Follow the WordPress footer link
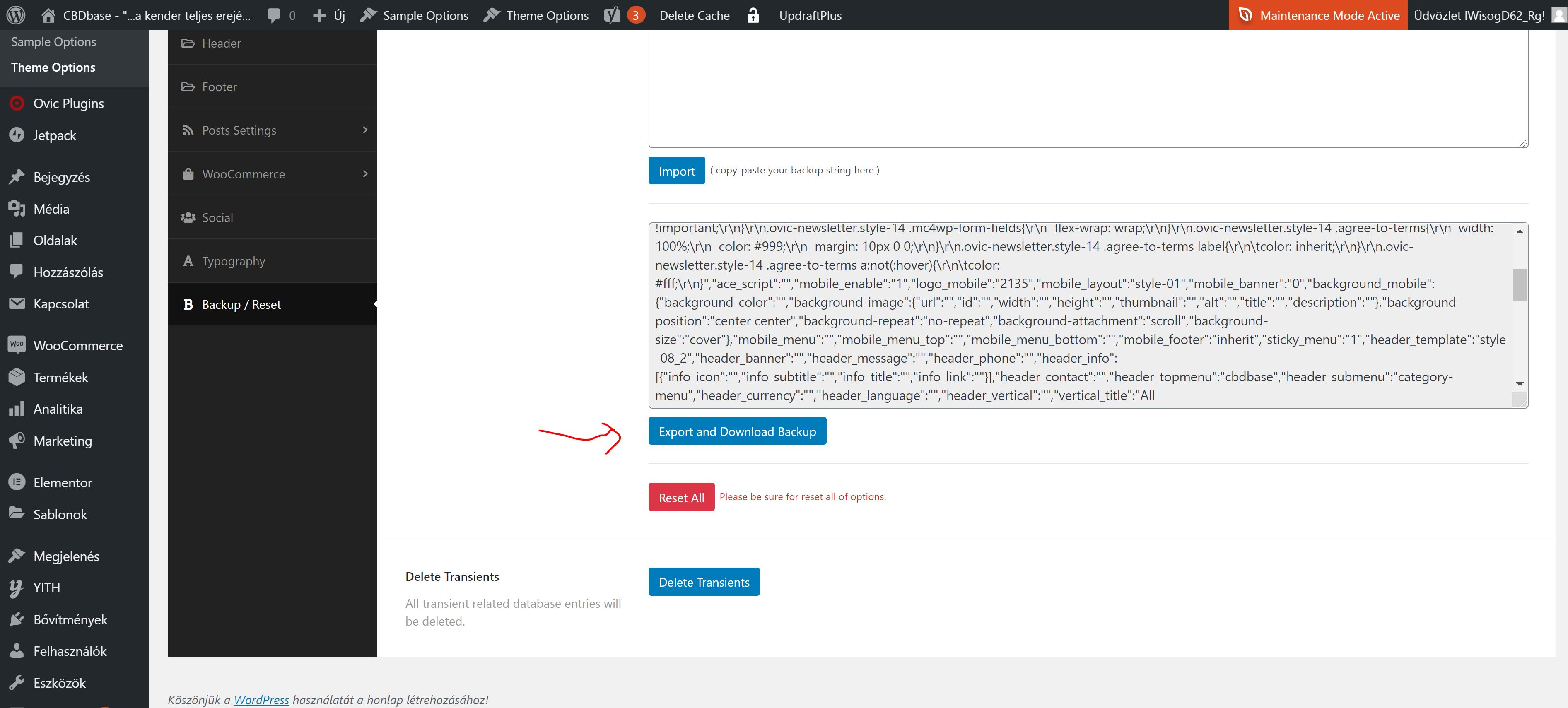1568x708 pixels. point(261,699)
